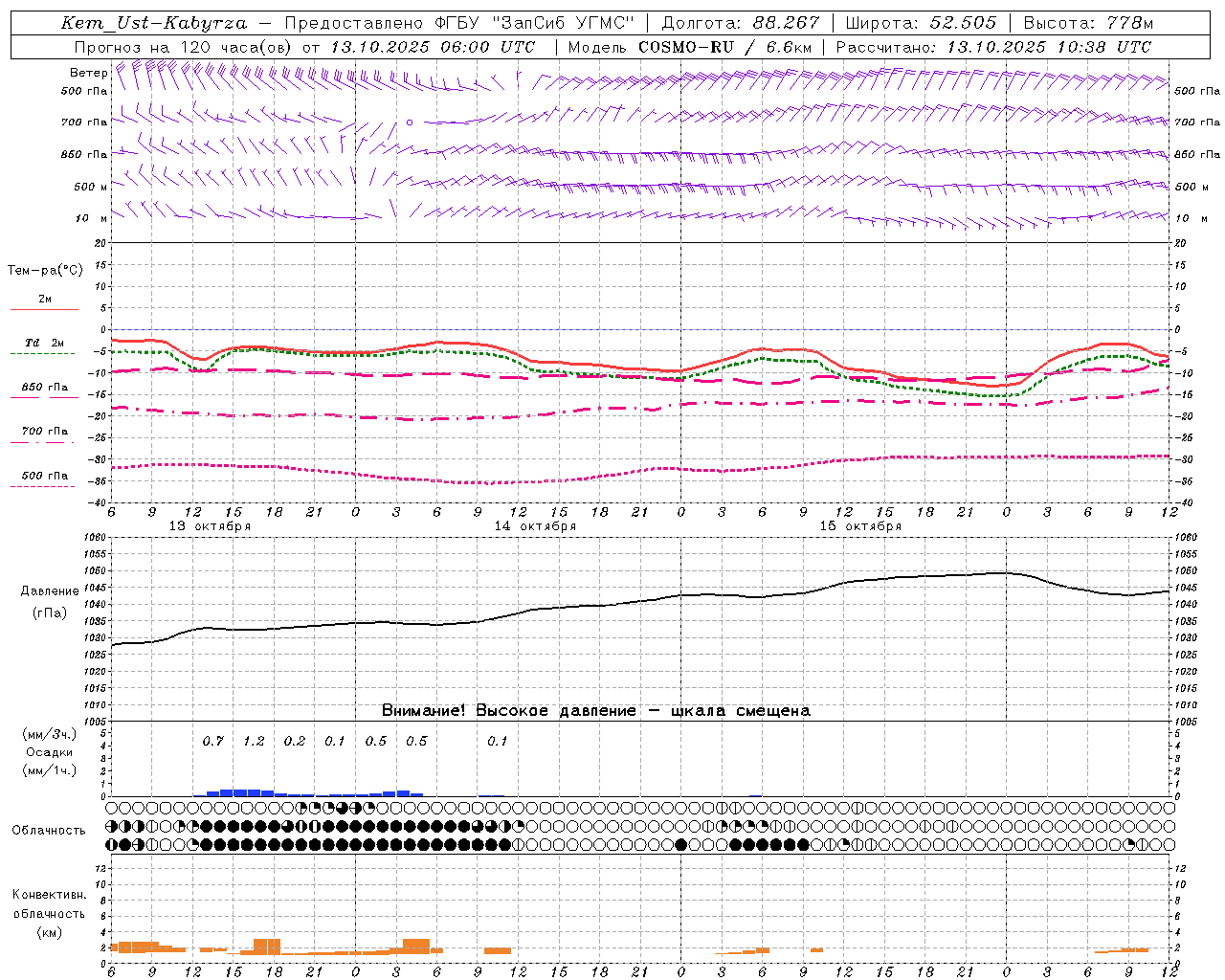1225x980 pixels.
Task: Select the 'Конвективн.' convective cloud label
Action: 49,895
